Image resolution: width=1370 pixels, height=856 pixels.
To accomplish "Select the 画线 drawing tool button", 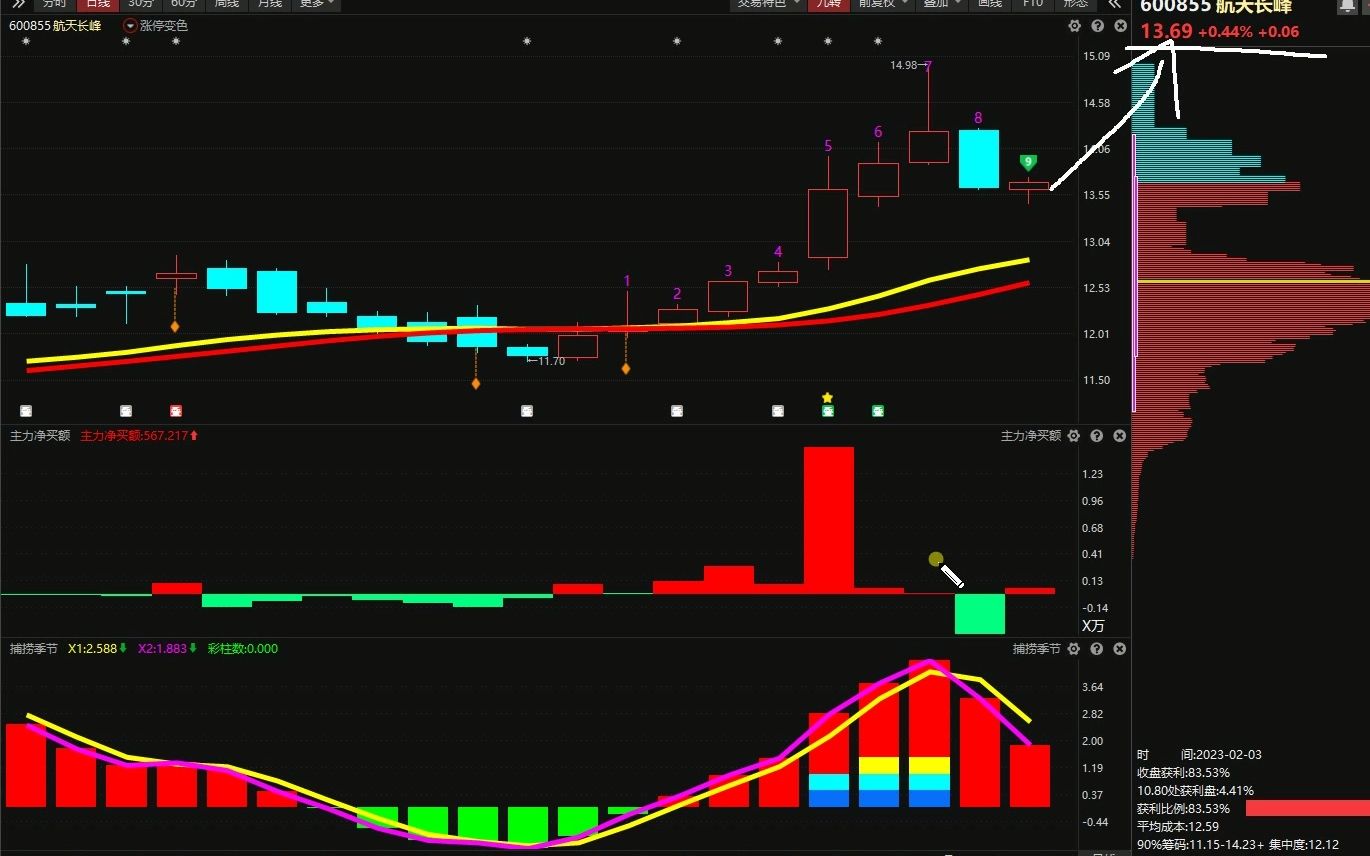I will 989,3.
